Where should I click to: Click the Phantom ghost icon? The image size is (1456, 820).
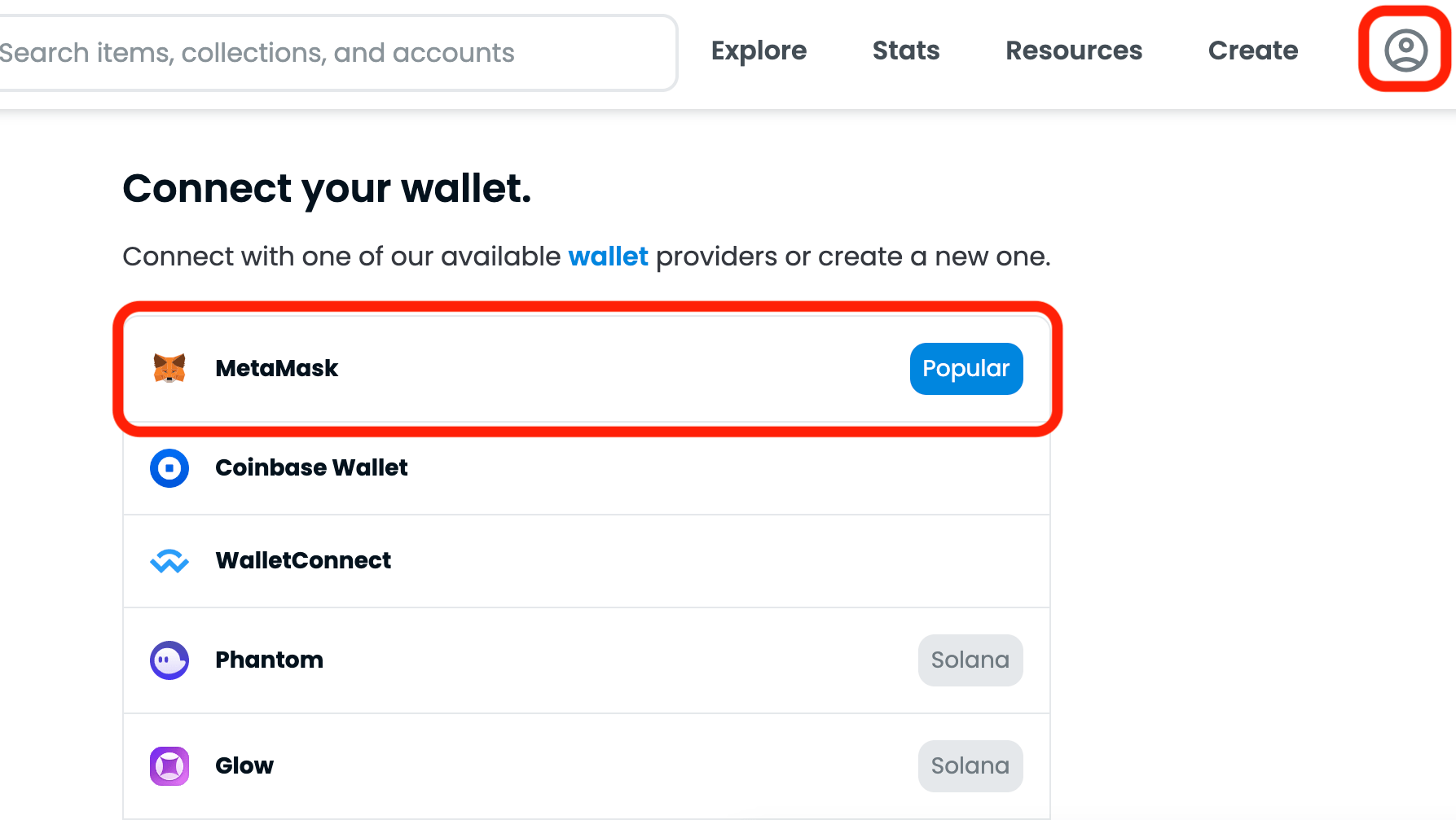coord(169,660)
